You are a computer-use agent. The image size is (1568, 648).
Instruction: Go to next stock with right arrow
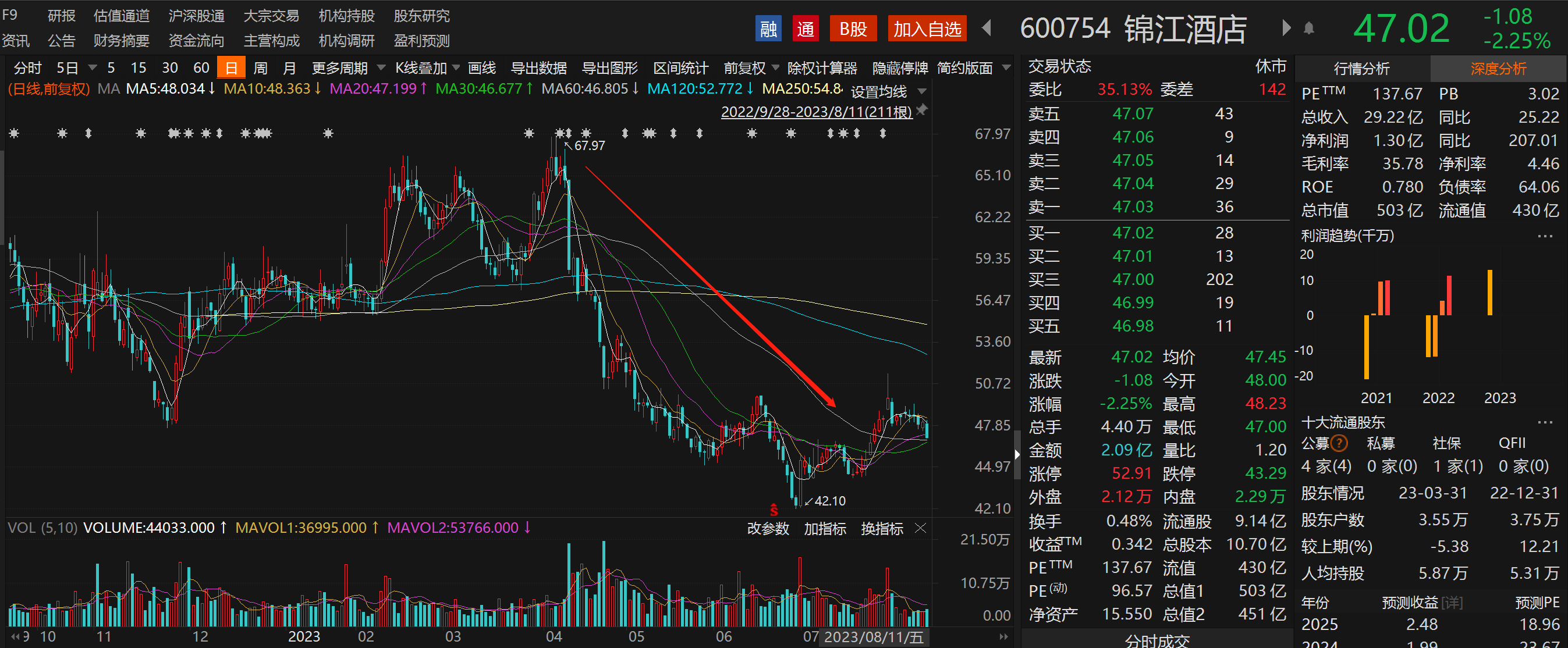[1286, 28]
